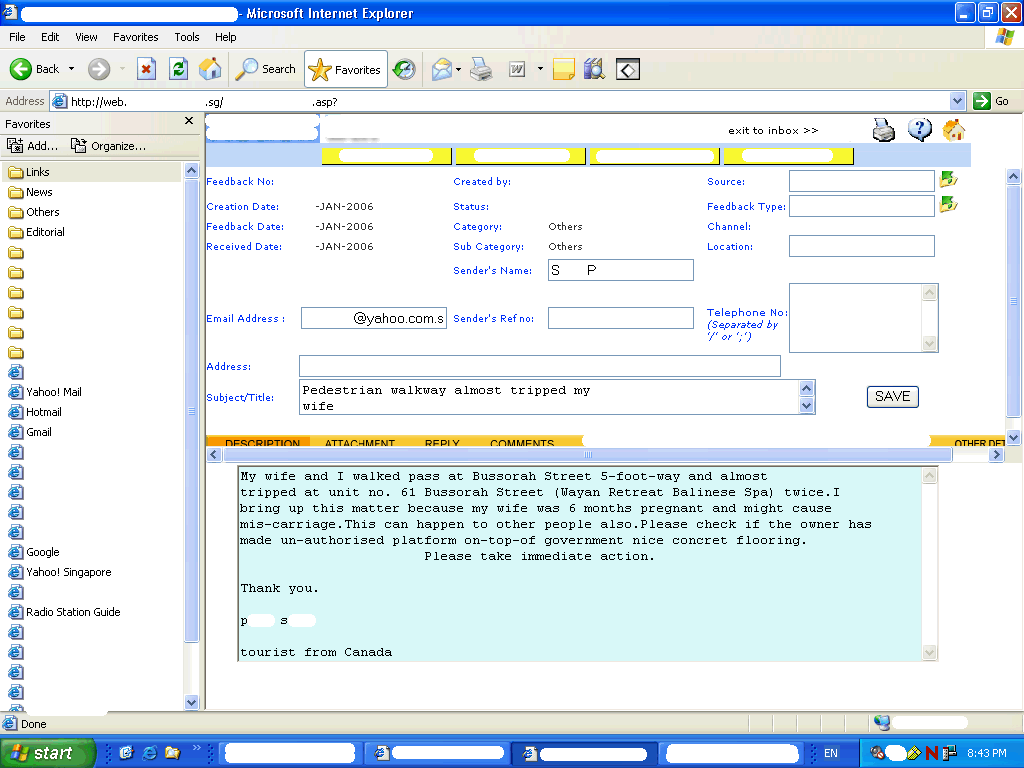Switch to the COMMENTS tab
Image resolution: width=1024 pixels, height=768 pixels.
pyautogui.click(x=522, y=443)
